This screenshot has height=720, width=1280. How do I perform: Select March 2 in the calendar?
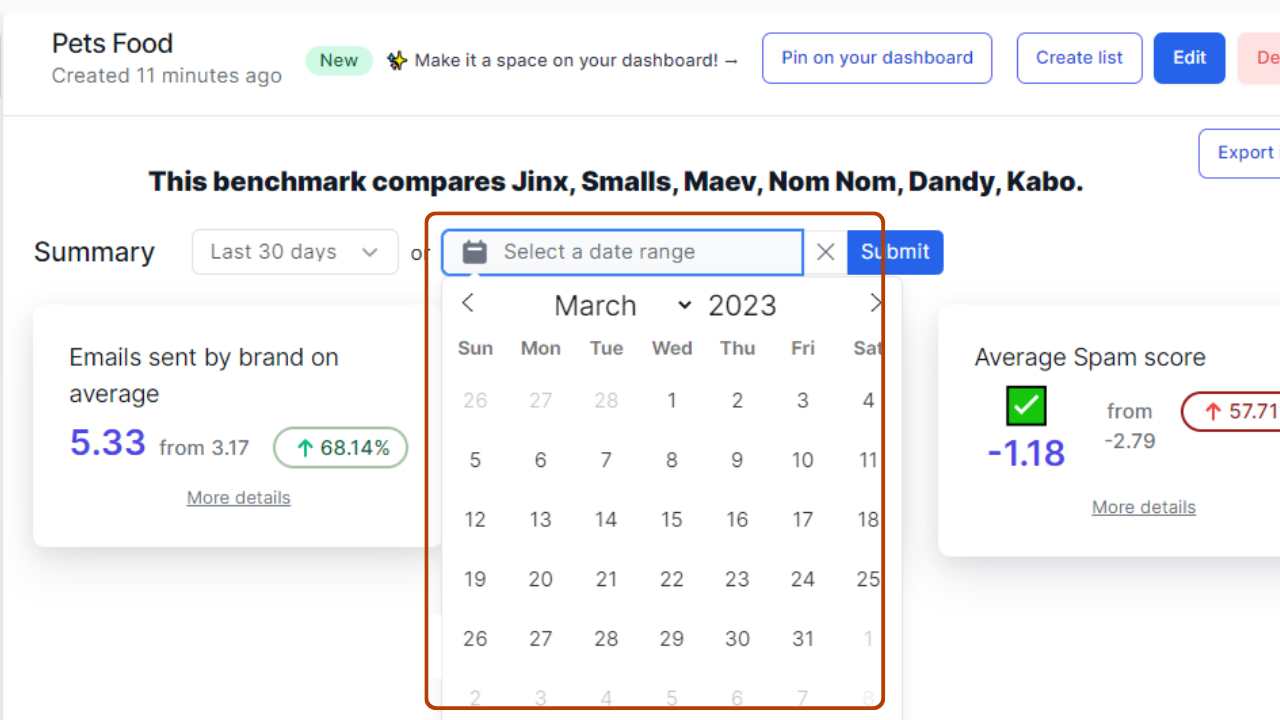[737, 400]
